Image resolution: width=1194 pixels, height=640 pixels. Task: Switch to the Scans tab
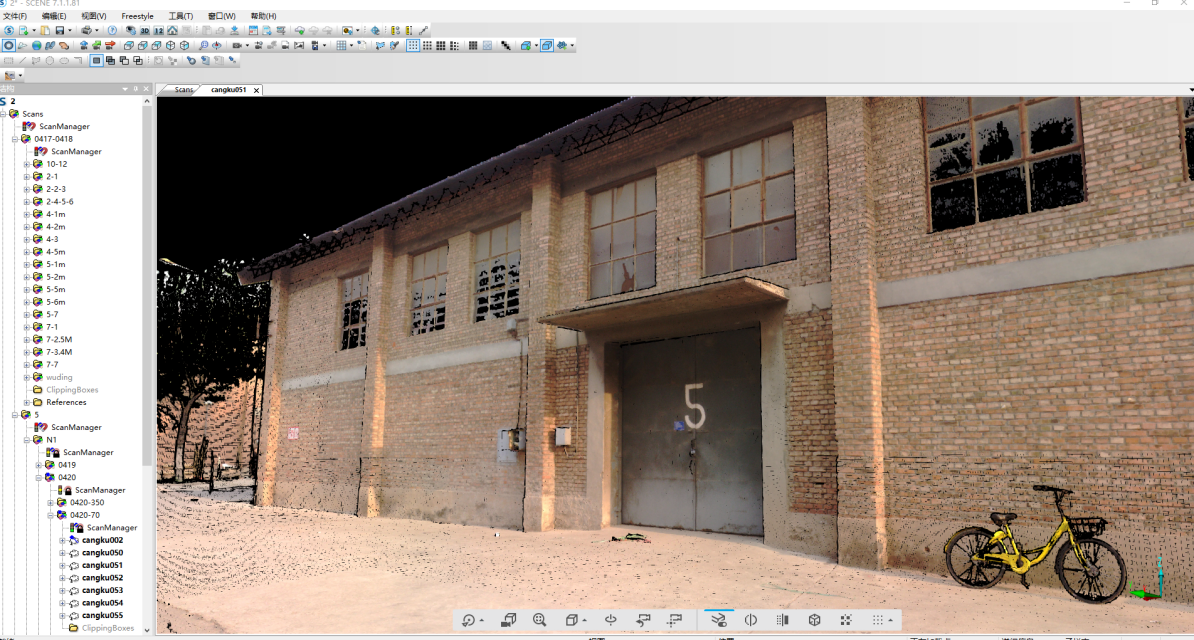click(183, 90)
